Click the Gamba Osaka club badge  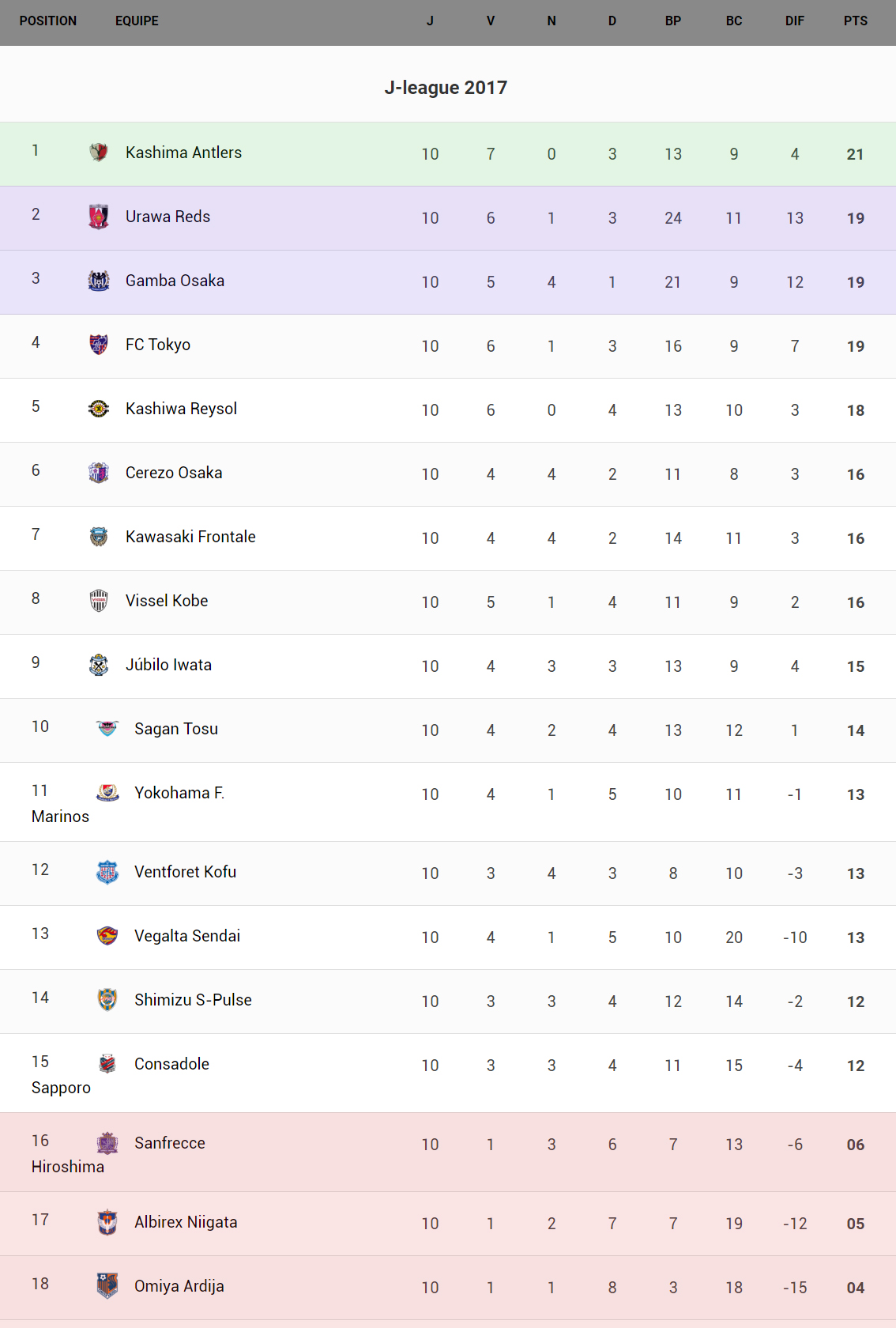tap(99, 281)
